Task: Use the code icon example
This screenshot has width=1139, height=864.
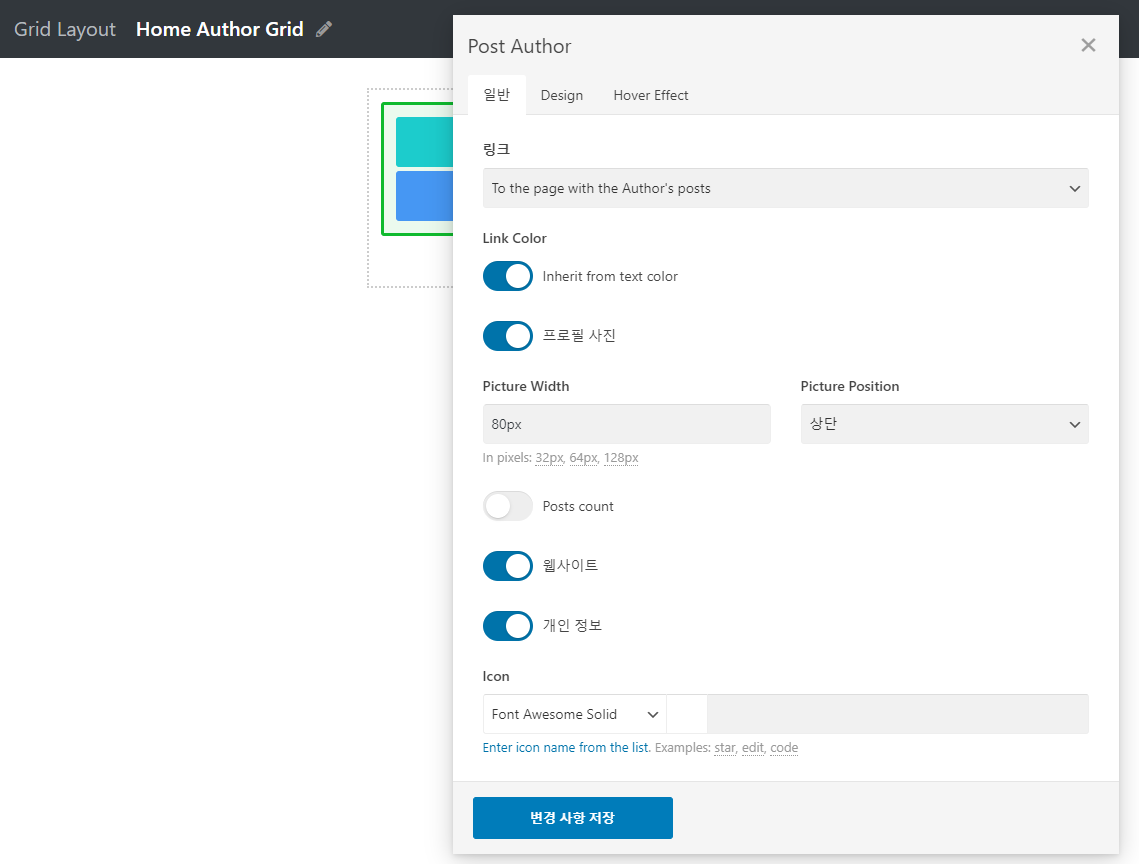Action: 784,748
